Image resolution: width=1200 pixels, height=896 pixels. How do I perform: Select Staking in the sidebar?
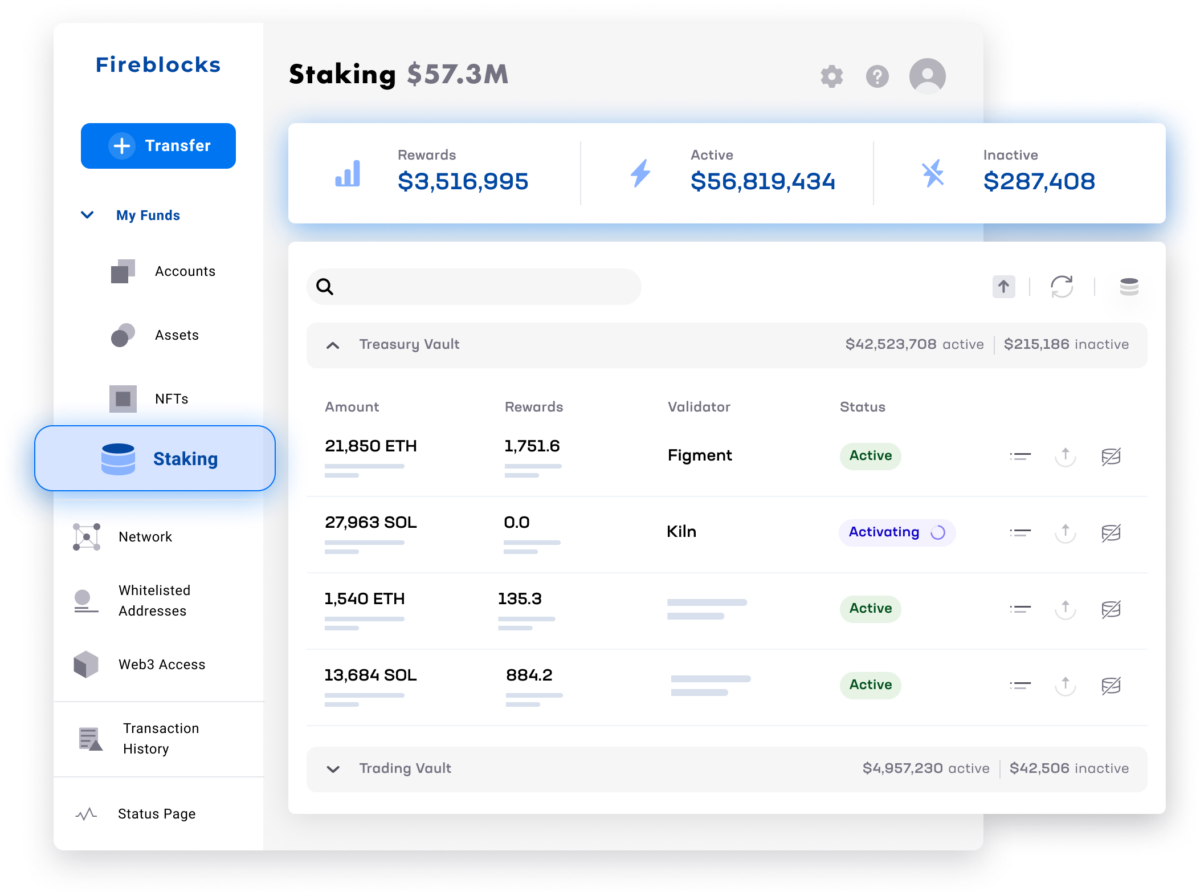(155, 459)
